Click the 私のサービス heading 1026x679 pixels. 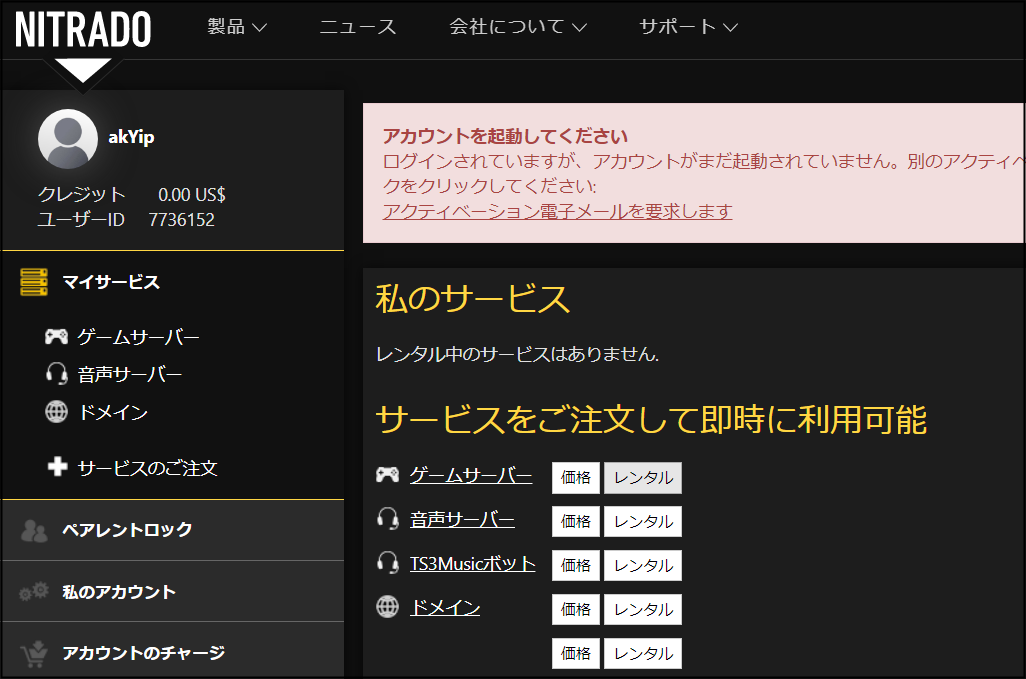coord(473,298)
